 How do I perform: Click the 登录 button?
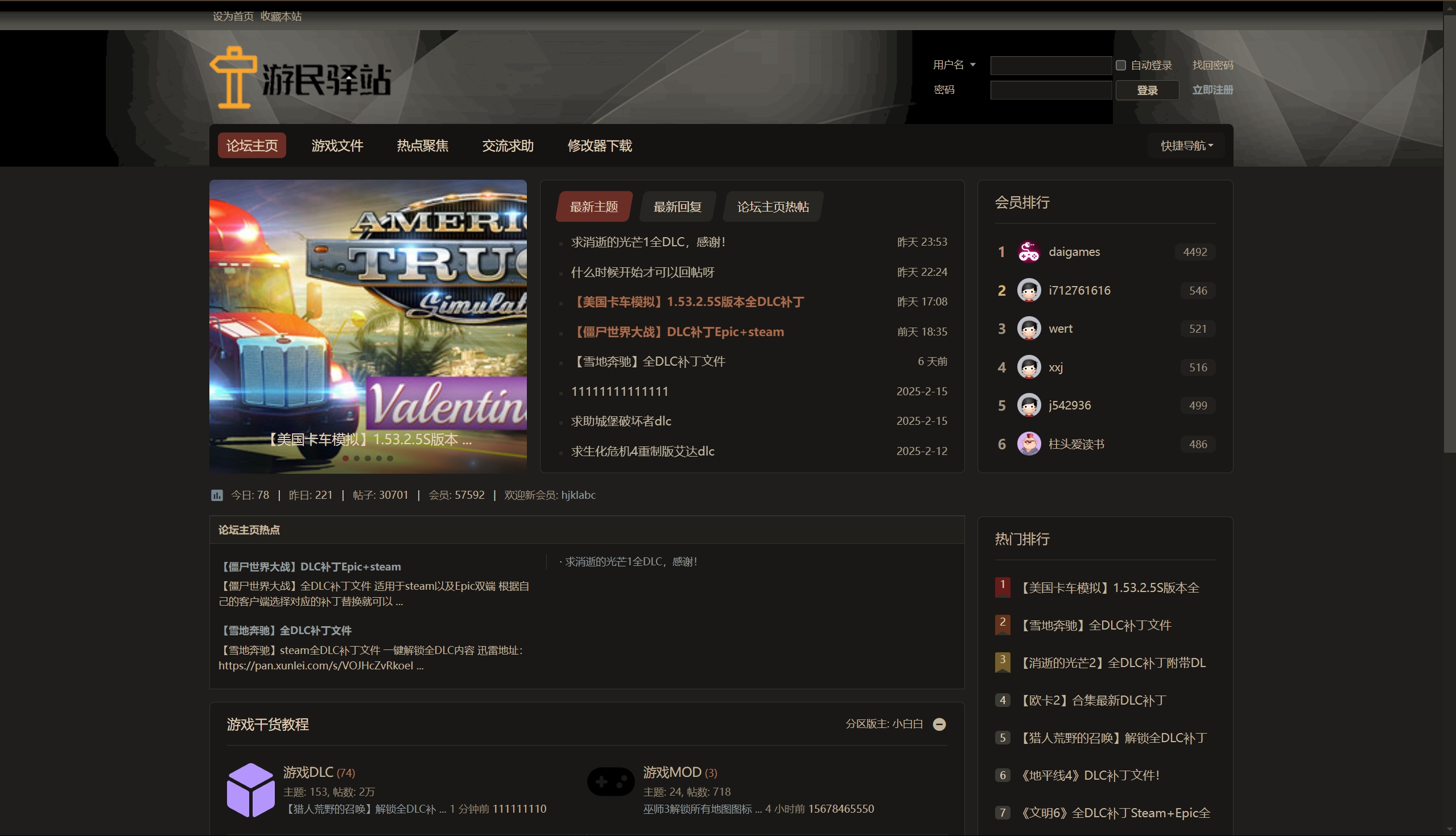coord(1146,90)
